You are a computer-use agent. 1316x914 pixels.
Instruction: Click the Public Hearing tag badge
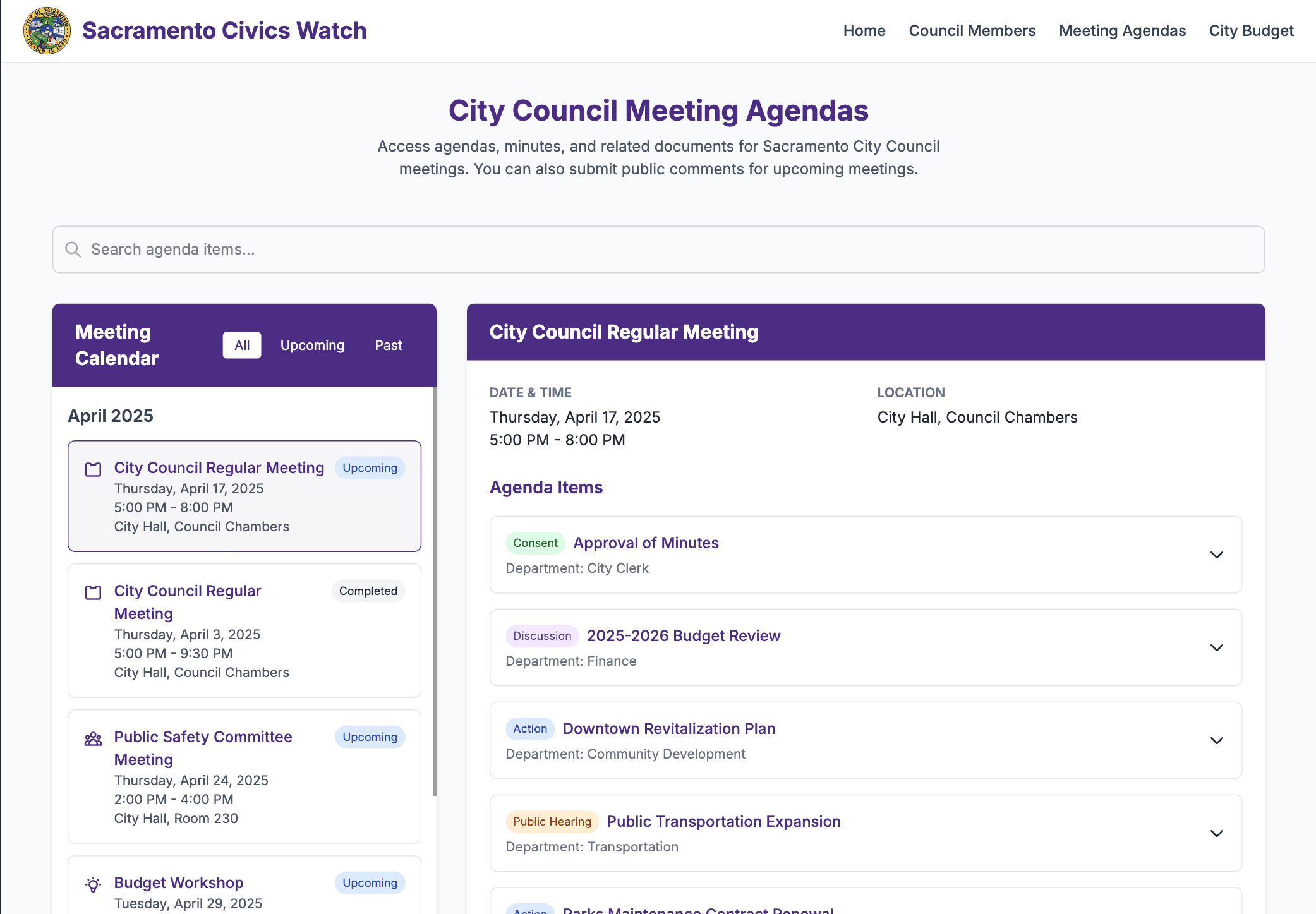click(x=552, y=821)
